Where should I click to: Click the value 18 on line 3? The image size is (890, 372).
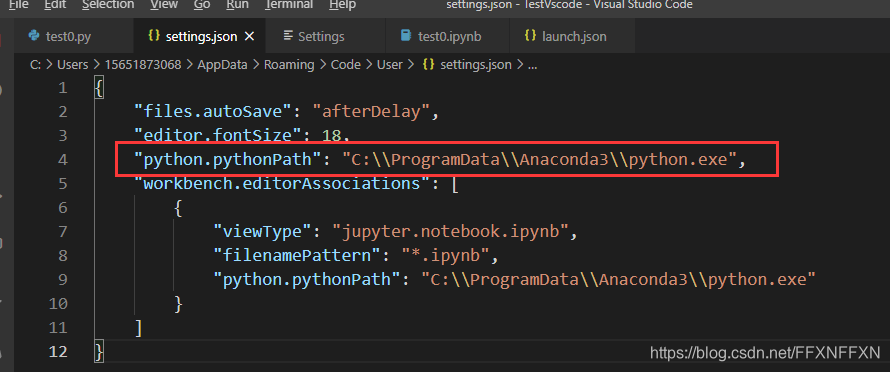[332, 136]
